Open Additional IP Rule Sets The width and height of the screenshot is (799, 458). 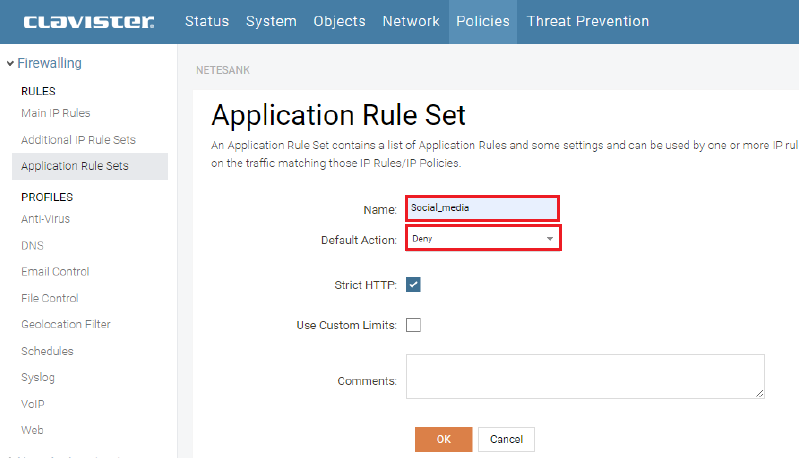(78, 140)
